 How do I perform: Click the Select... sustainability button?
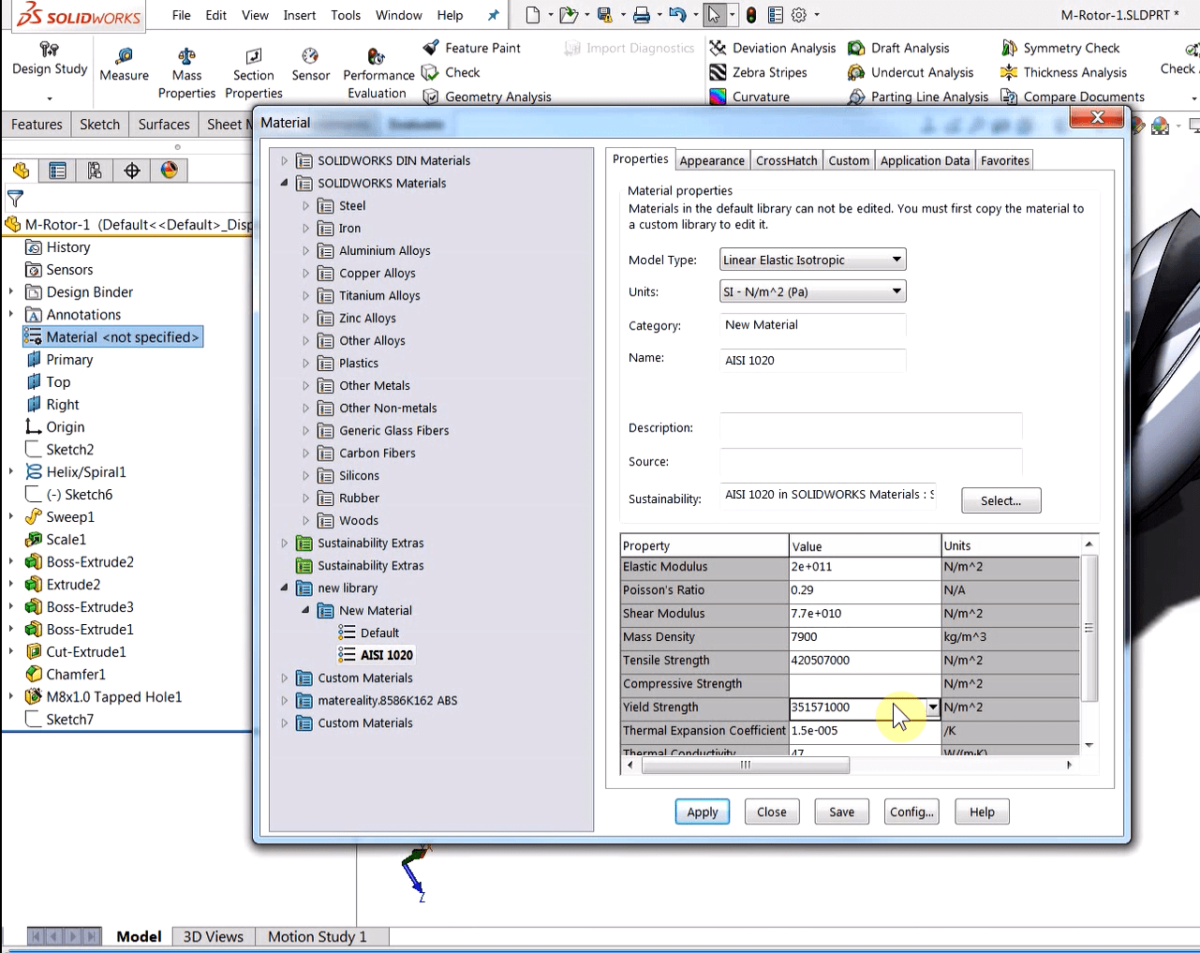[x=1000, y=501]
